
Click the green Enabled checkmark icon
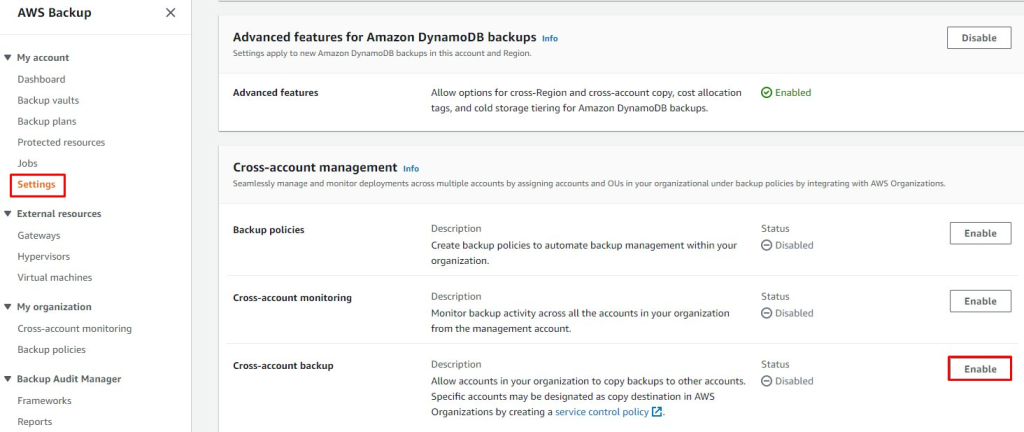tap(767, 93)
